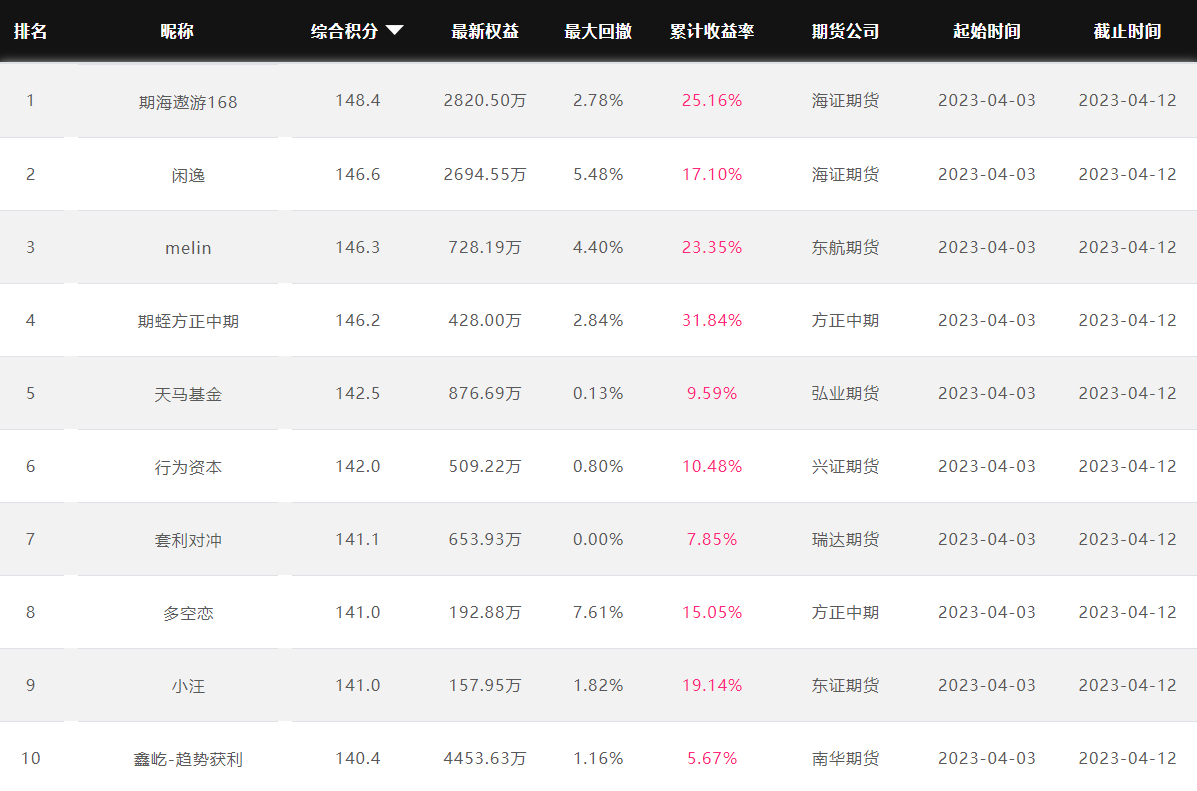Open nickname 小汪
1197x791 pixels.
(x=188, y=686)
